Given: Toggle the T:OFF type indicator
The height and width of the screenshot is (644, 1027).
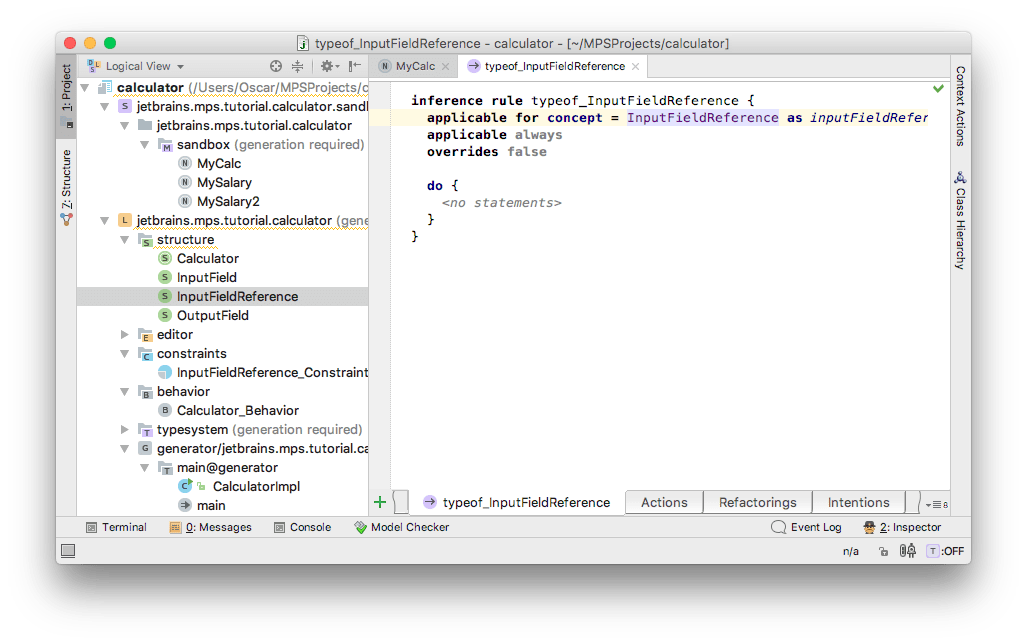Looking at the screenshot, I should click(x=945, y=551).
